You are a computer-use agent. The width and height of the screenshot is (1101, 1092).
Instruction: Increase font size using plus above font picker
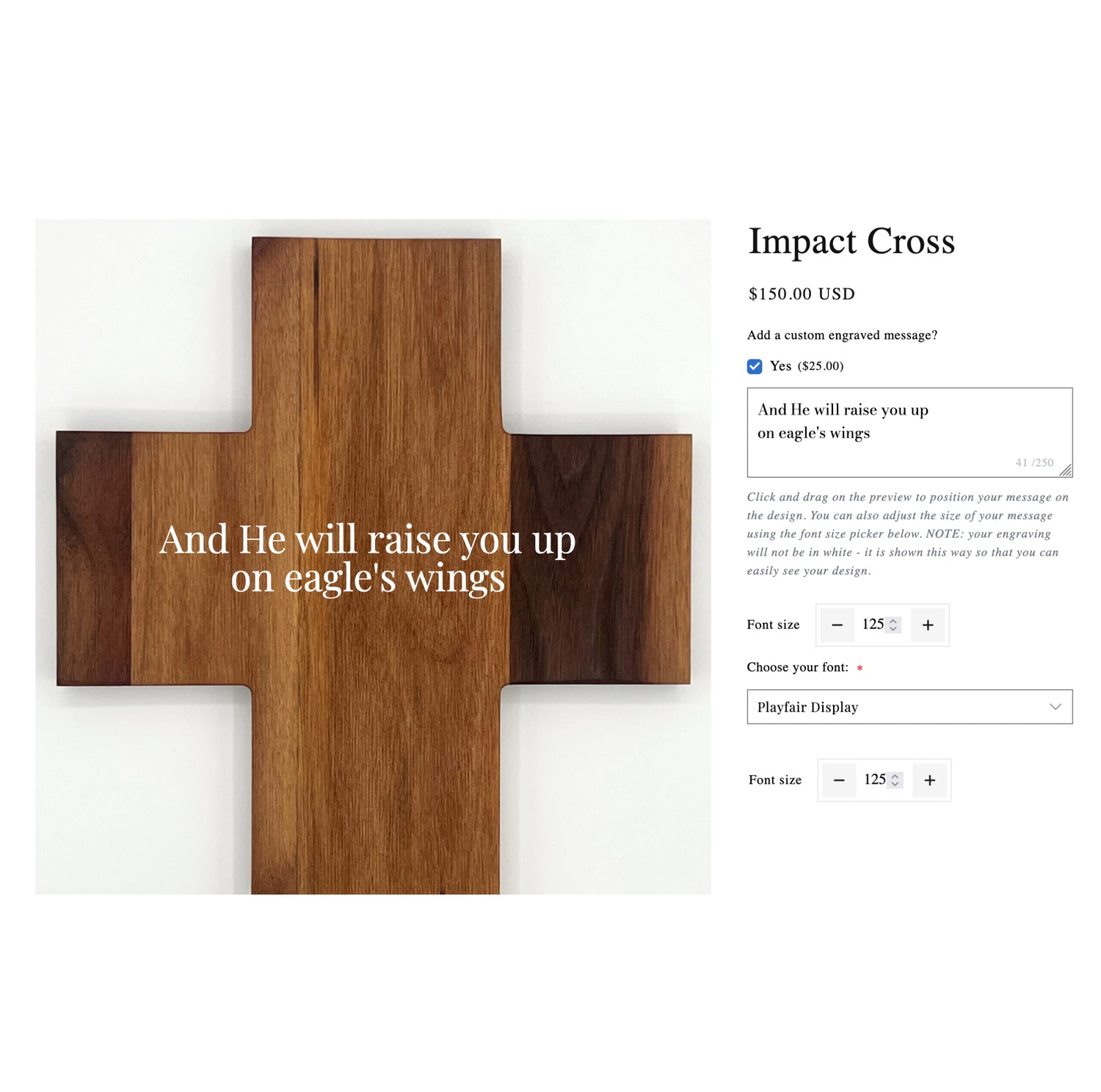coord(928,625)
